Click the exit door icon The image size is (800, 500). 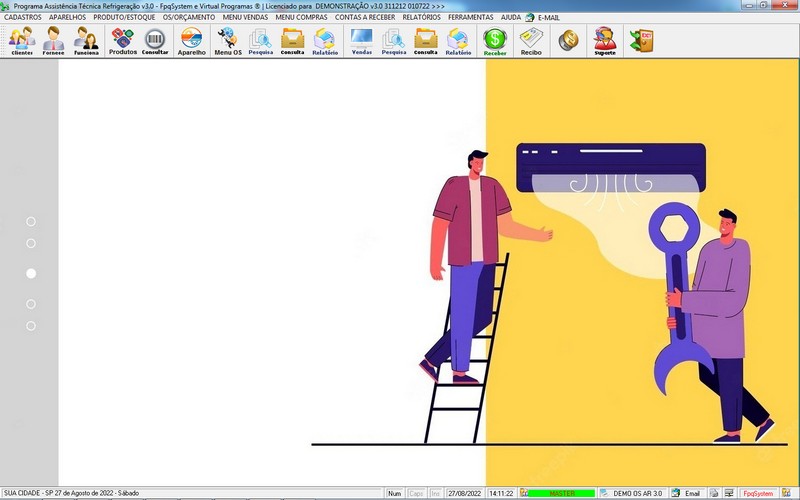click(x=641, y=41)
